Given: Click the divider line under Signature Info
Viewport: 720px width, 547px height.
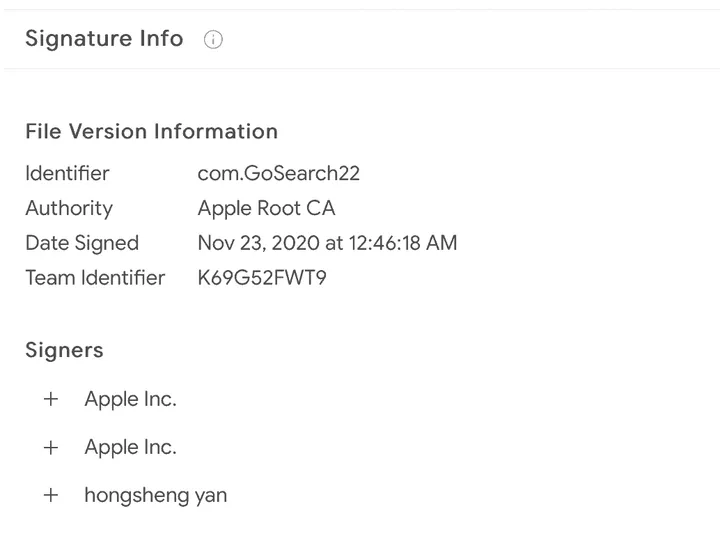Looking at the screenshot, I should coord(360,69).
